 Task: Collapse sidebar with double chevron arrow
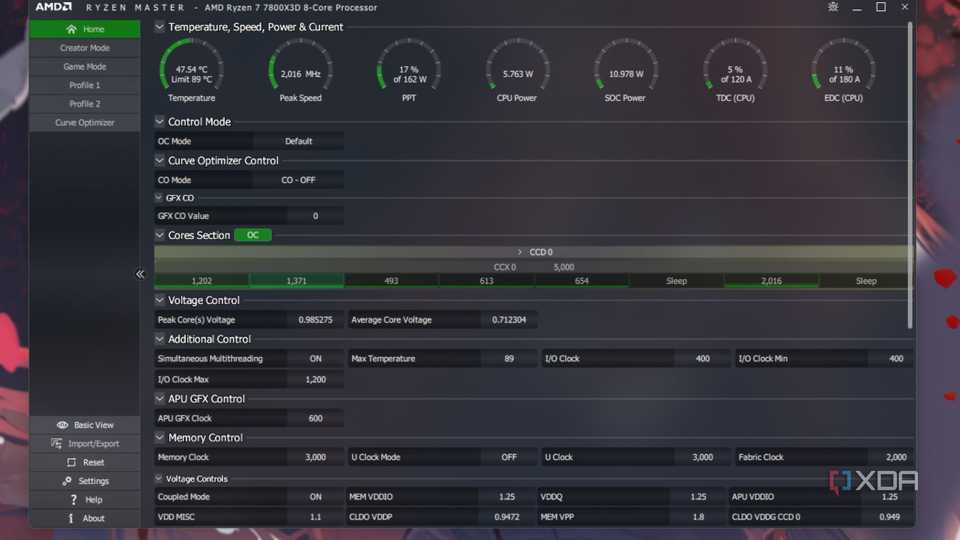pyautogui.click(x=140, y=274)
